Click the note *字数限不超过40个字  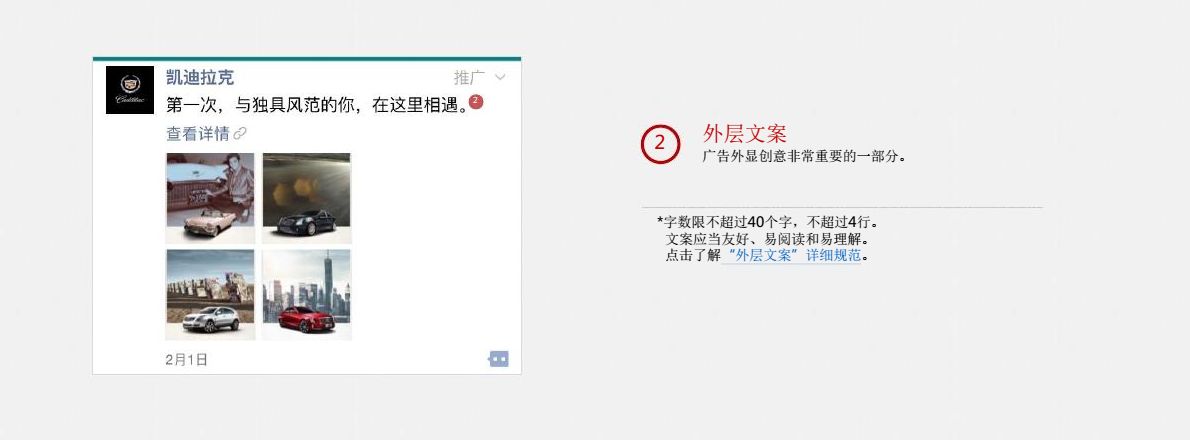[724, 222]
